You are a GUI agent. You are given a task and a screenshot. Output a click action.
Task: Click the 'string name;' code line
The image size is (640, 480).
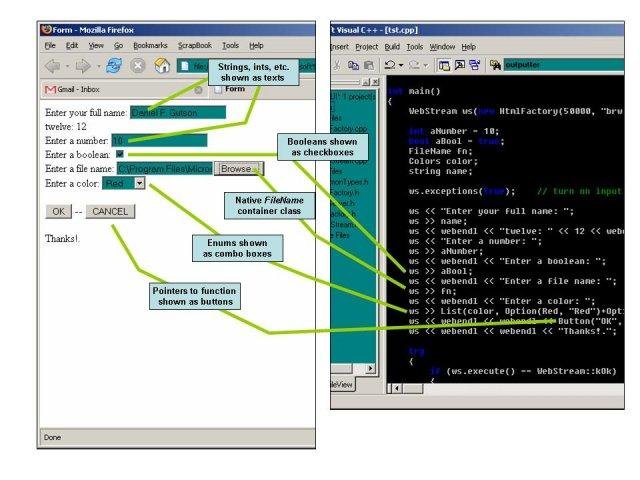click(x=440, y=171)
